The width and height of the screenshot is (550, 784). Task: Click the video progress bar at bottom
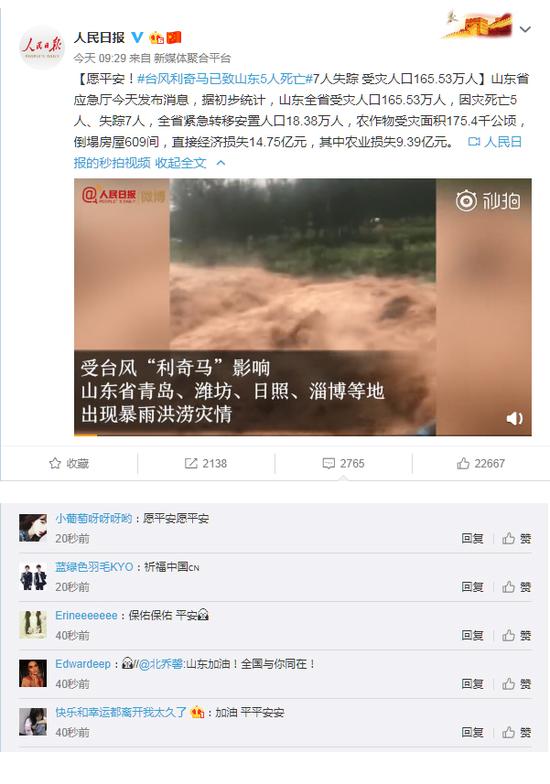[x=302, y=434]
